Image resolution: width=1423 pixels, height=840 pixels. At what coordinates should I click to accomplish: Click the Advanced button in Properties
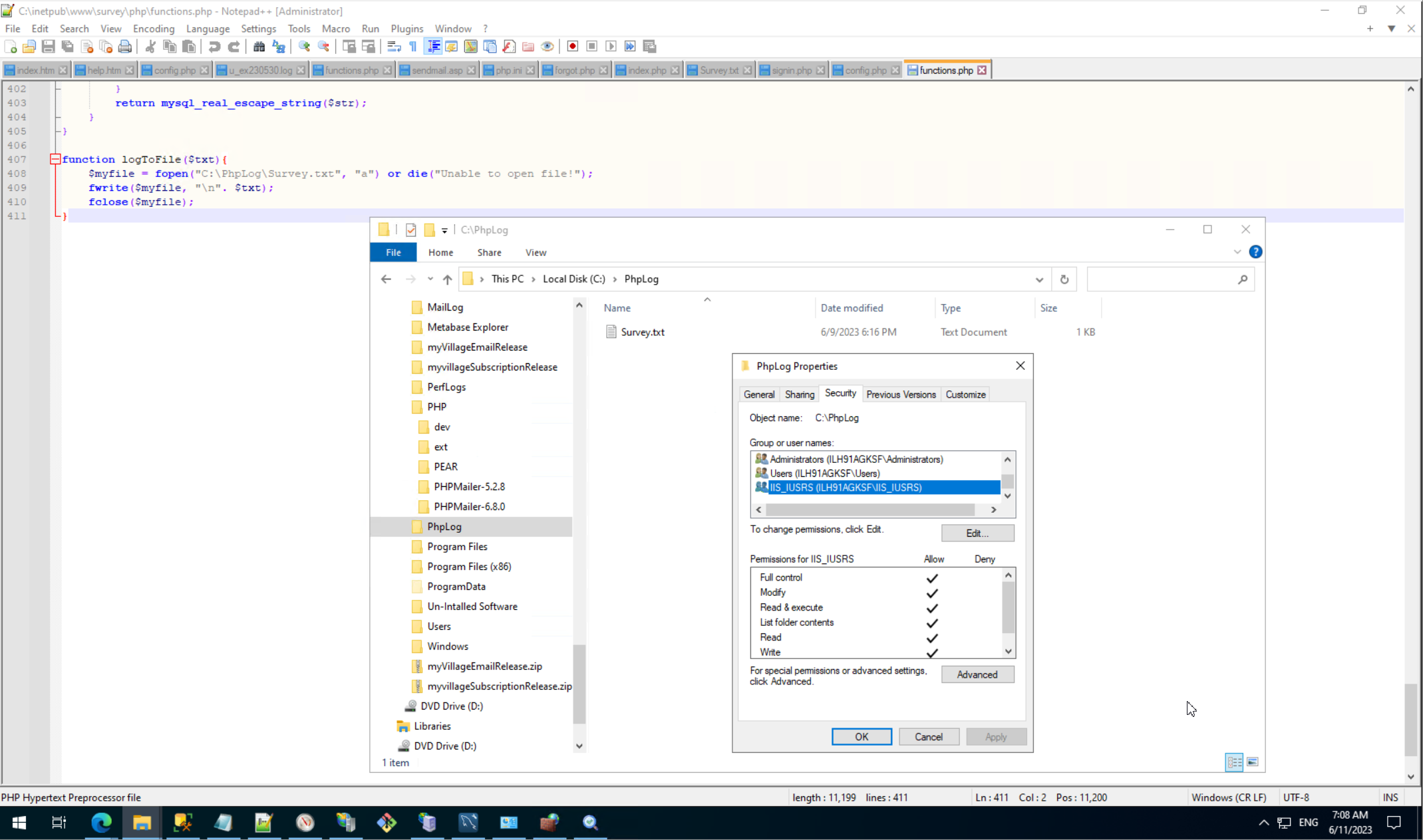coord(977,674)
